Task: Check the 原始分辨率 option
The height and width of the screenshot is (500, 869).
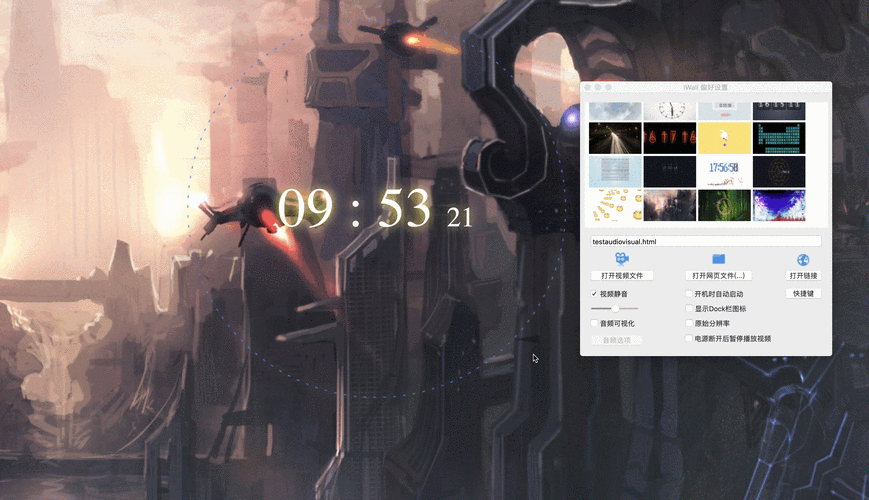Action: pos(688,324)
